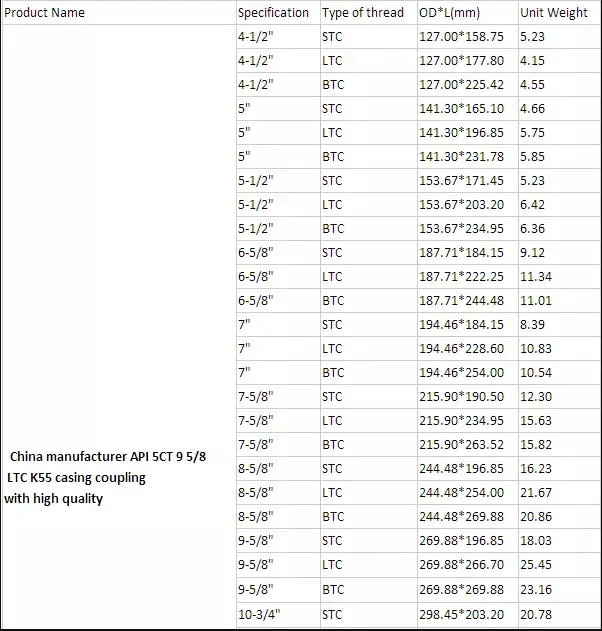Click the 10-3/4" specification cell
This screenshot has height=631, width=602.
pyautogui.click(x=258, y=613)
